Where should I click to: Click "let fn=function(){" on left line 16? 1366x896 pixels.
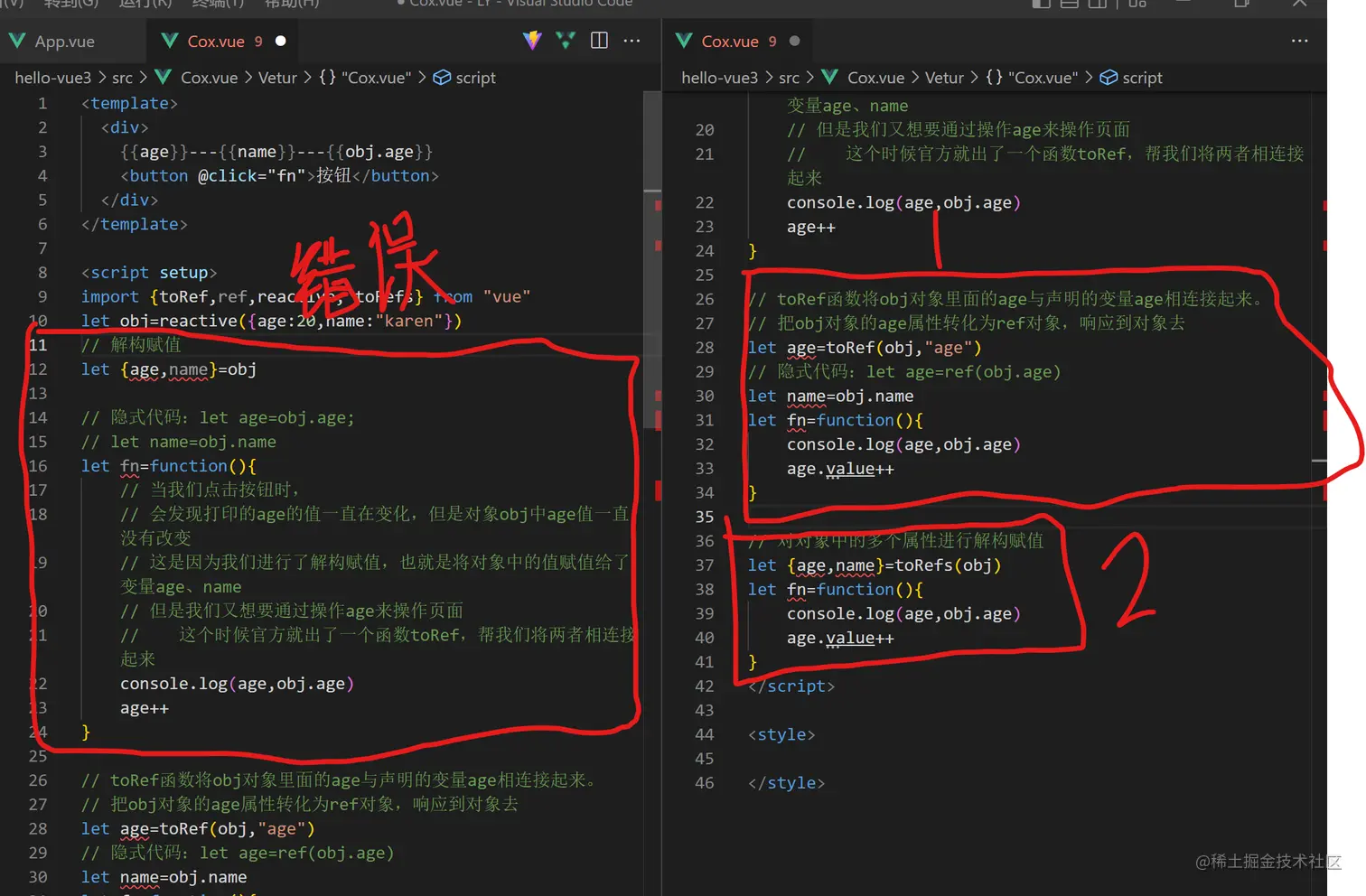169,466
